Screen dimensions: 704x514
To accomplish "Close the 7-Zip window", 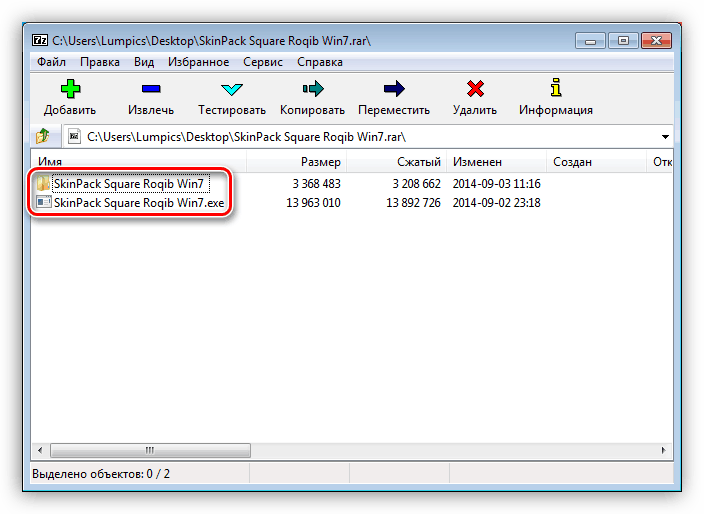I will [656, 41].
